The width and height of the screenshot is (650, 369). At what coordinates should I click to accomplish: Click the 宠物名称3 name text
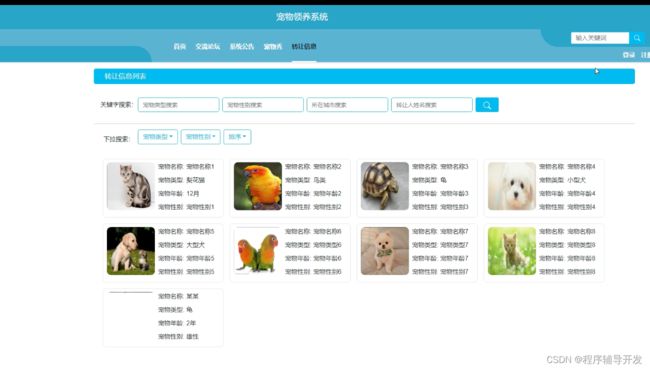[454, 167]
